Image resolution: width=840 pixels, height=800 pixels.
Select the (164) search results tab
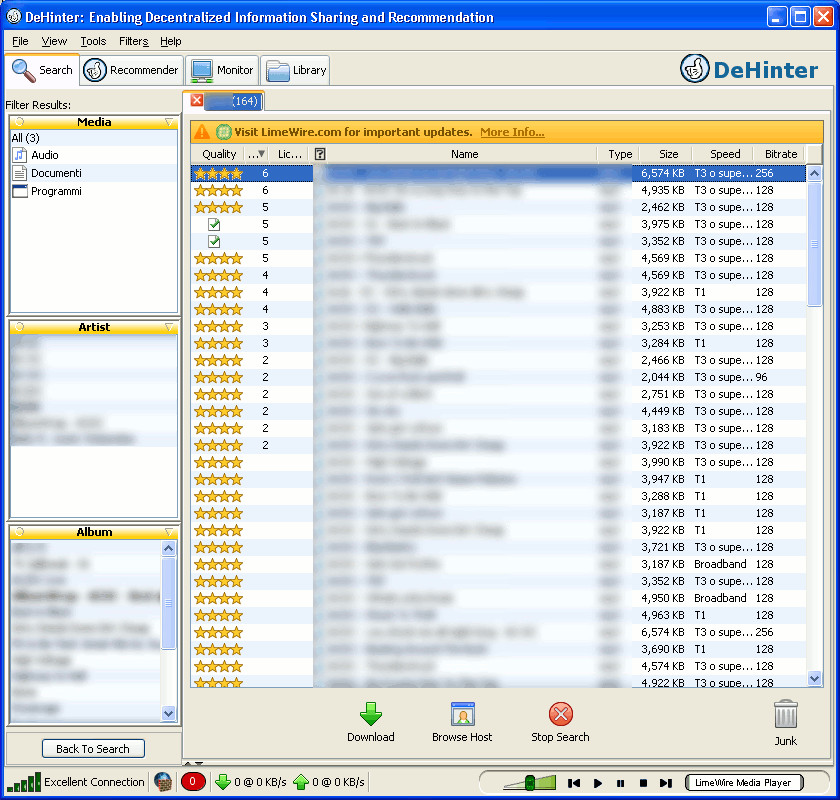pos(233,101)
